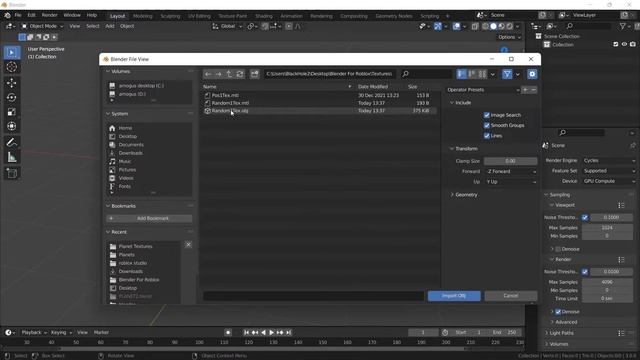Clear the recent folders list
Viewport: 640px width, 360px height.
pos(188,244)
